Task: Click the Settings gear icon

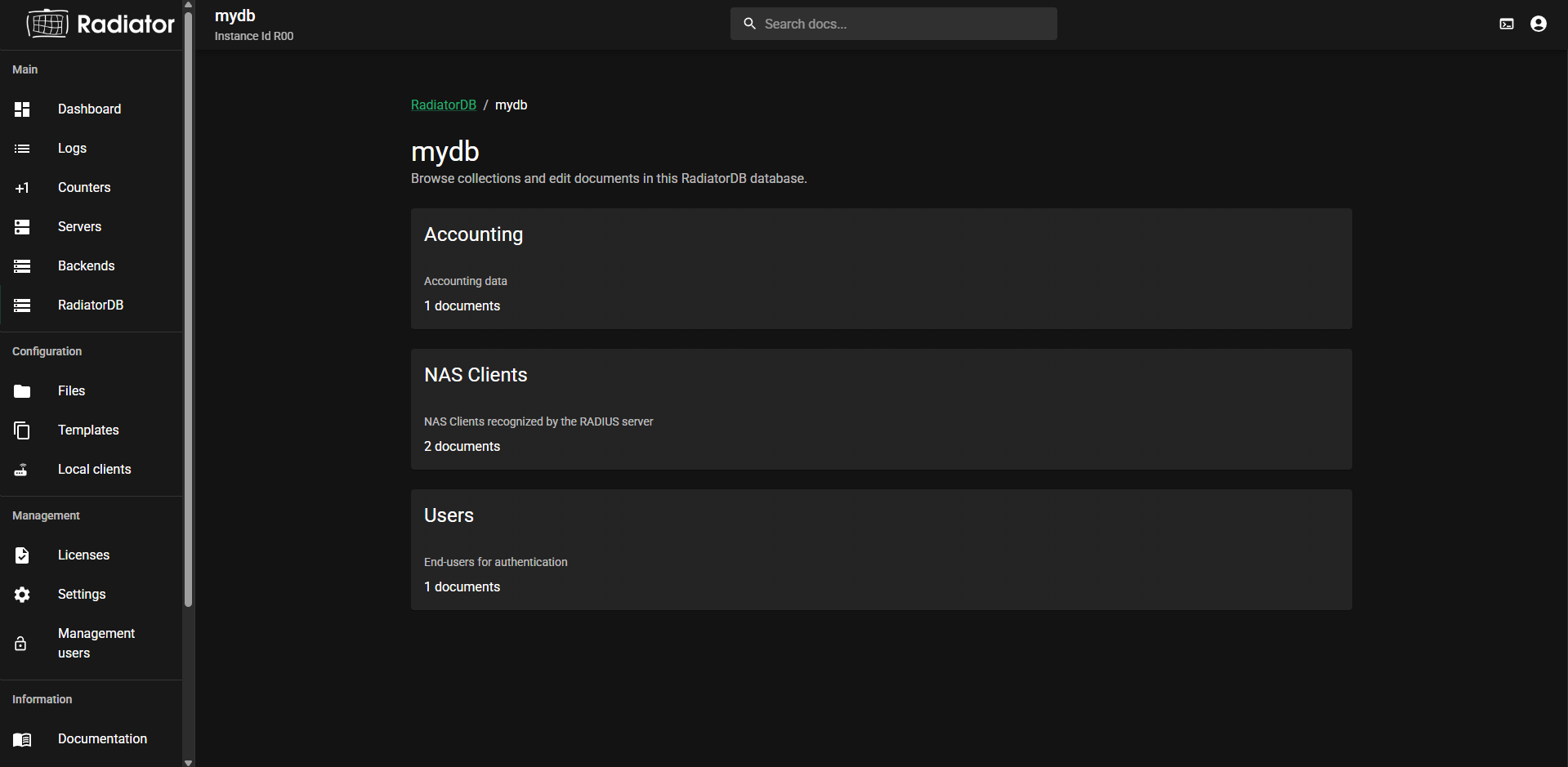Action: pyautogui.click(x=22, y=595)
